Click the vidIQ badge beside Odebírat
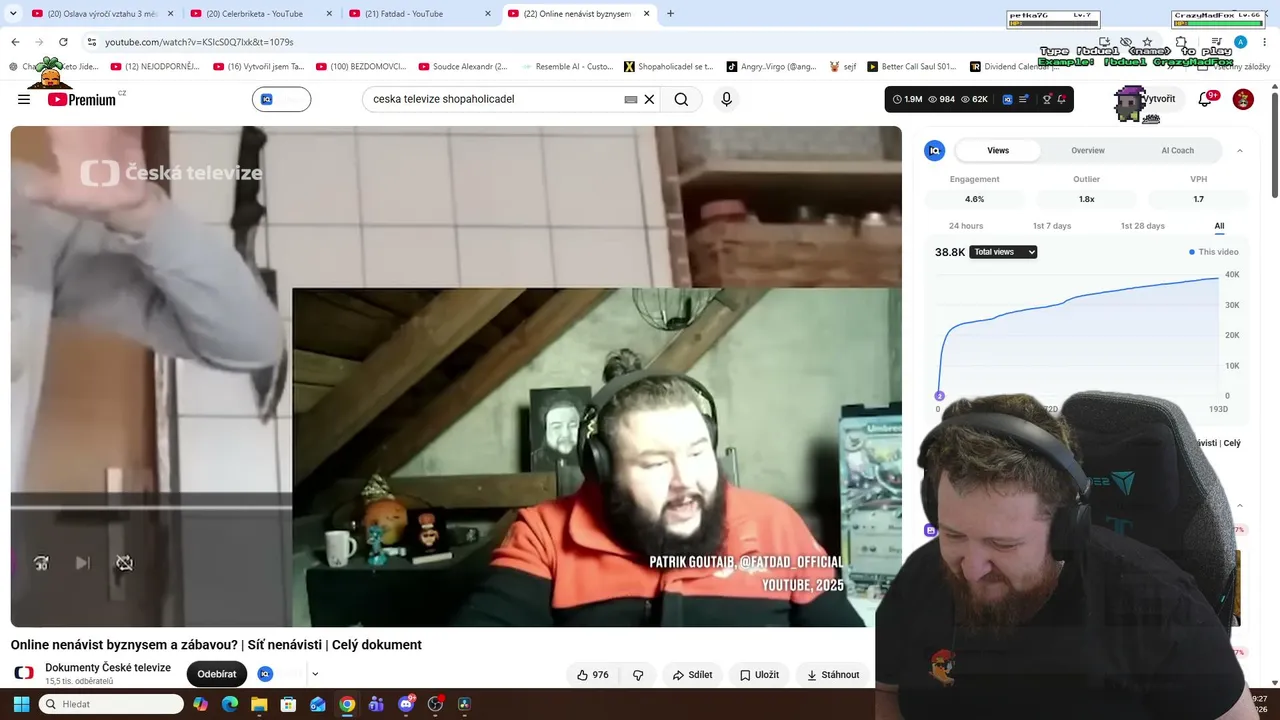Image resolution: width=1280 pixels, height=720 pixels. click(x=265, y=674)
